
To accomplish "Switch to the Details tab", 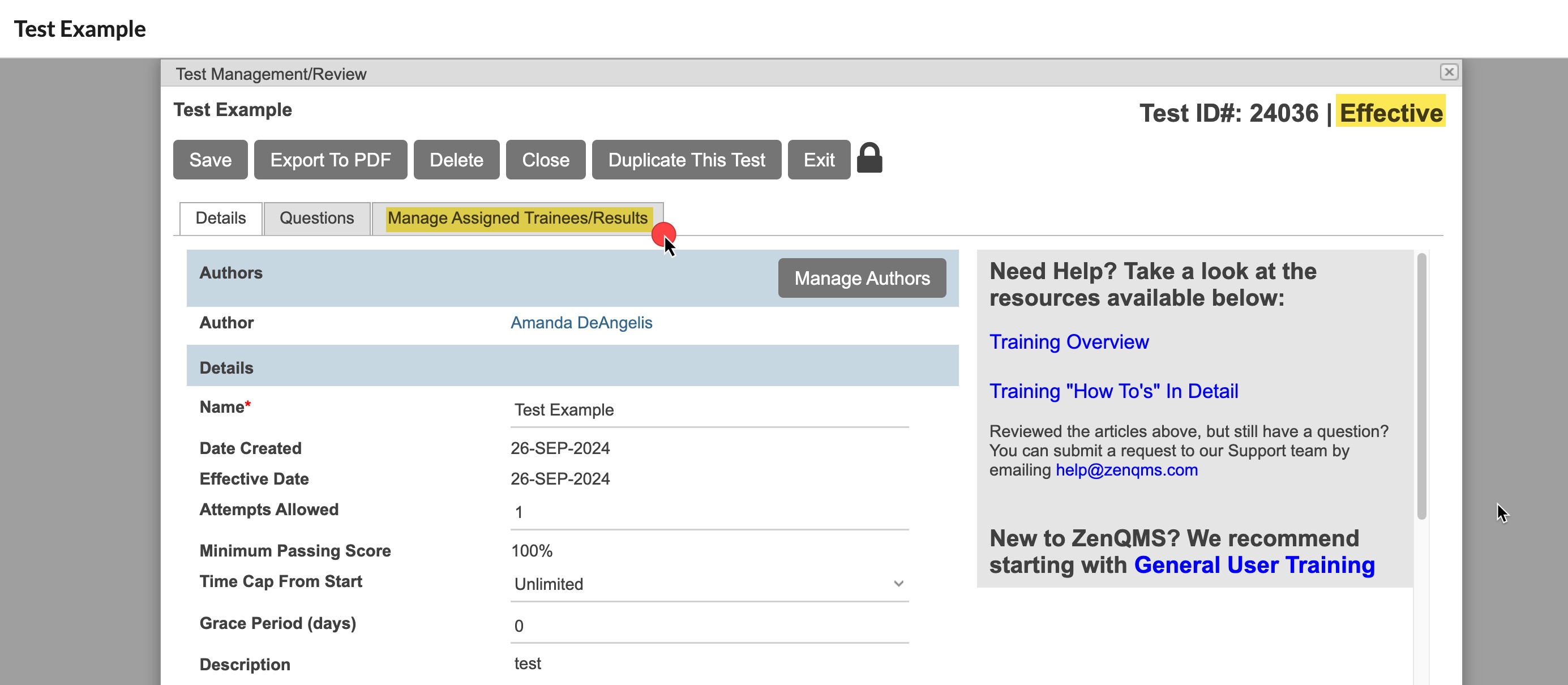I will point(221,218).
